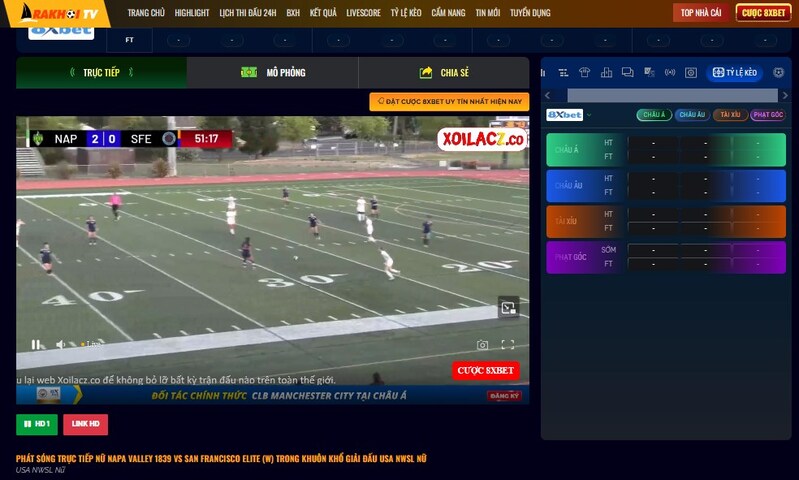799x480 pixels.
Task: Switch to the Mô Phỏng tab
Action: pos(273,72)
